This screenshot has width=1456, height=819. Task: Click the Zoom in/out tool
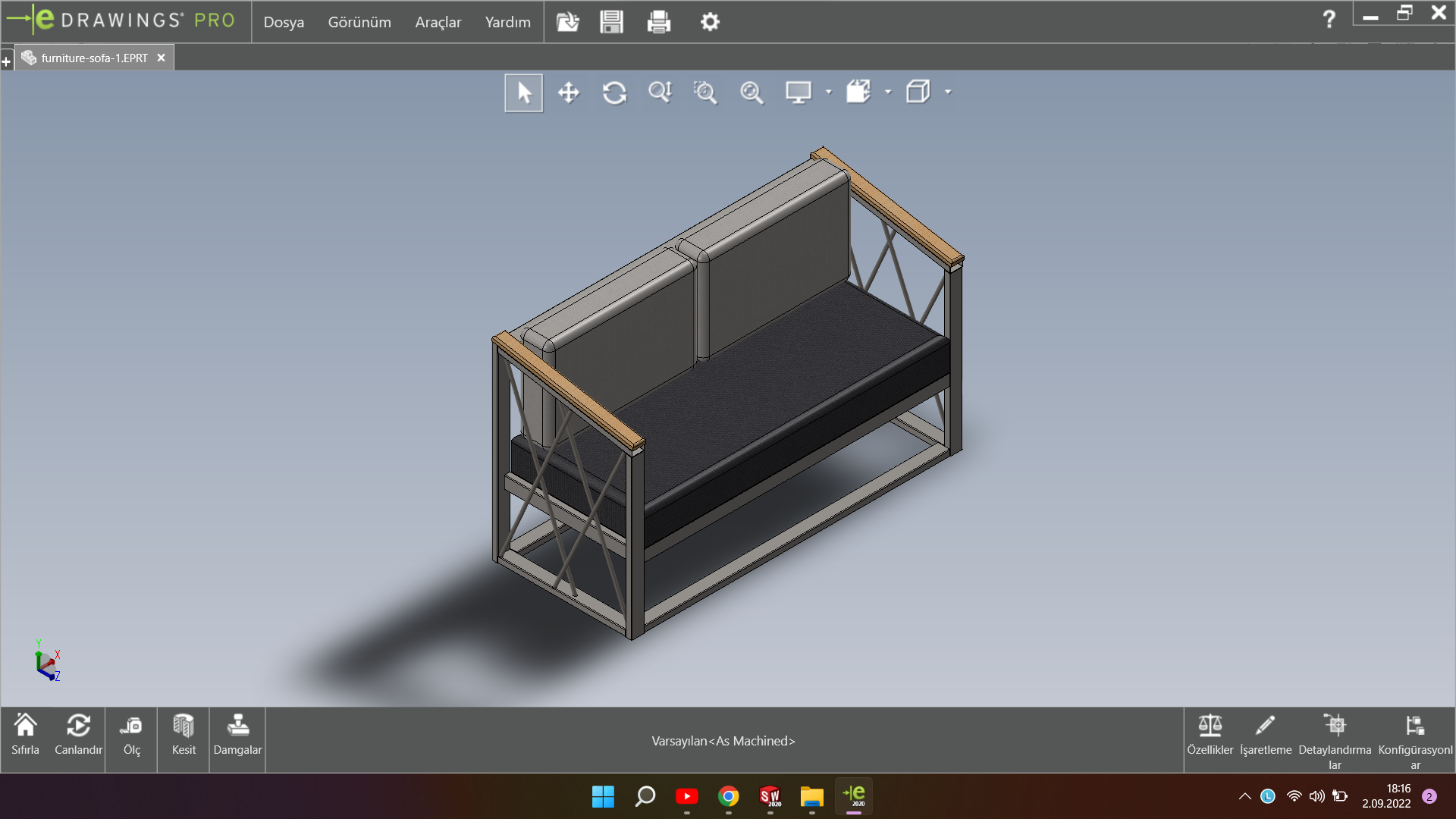coord(660,93)
